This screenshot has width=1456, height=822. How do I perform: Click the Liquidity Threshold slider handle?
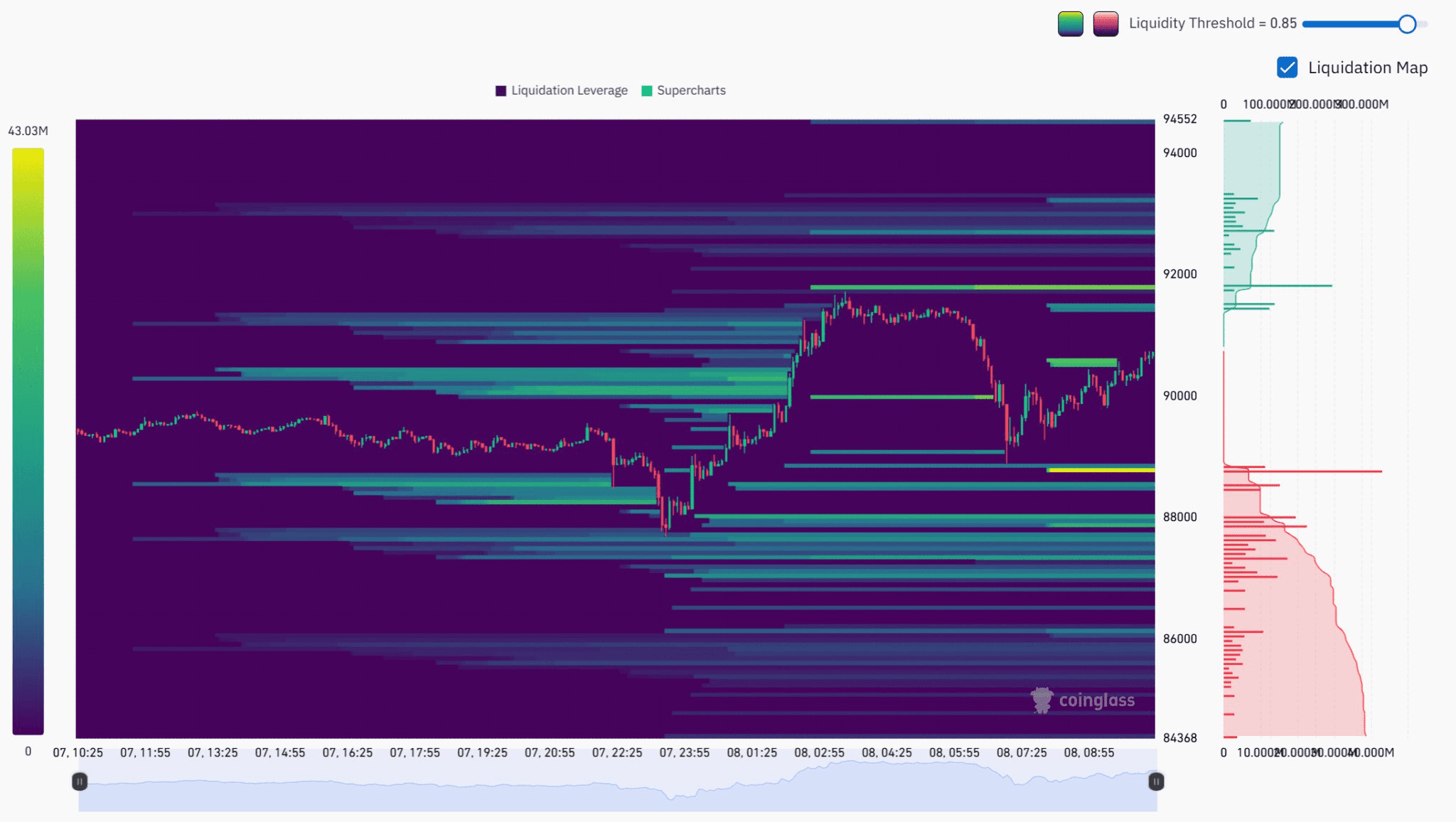(1406, 24)
